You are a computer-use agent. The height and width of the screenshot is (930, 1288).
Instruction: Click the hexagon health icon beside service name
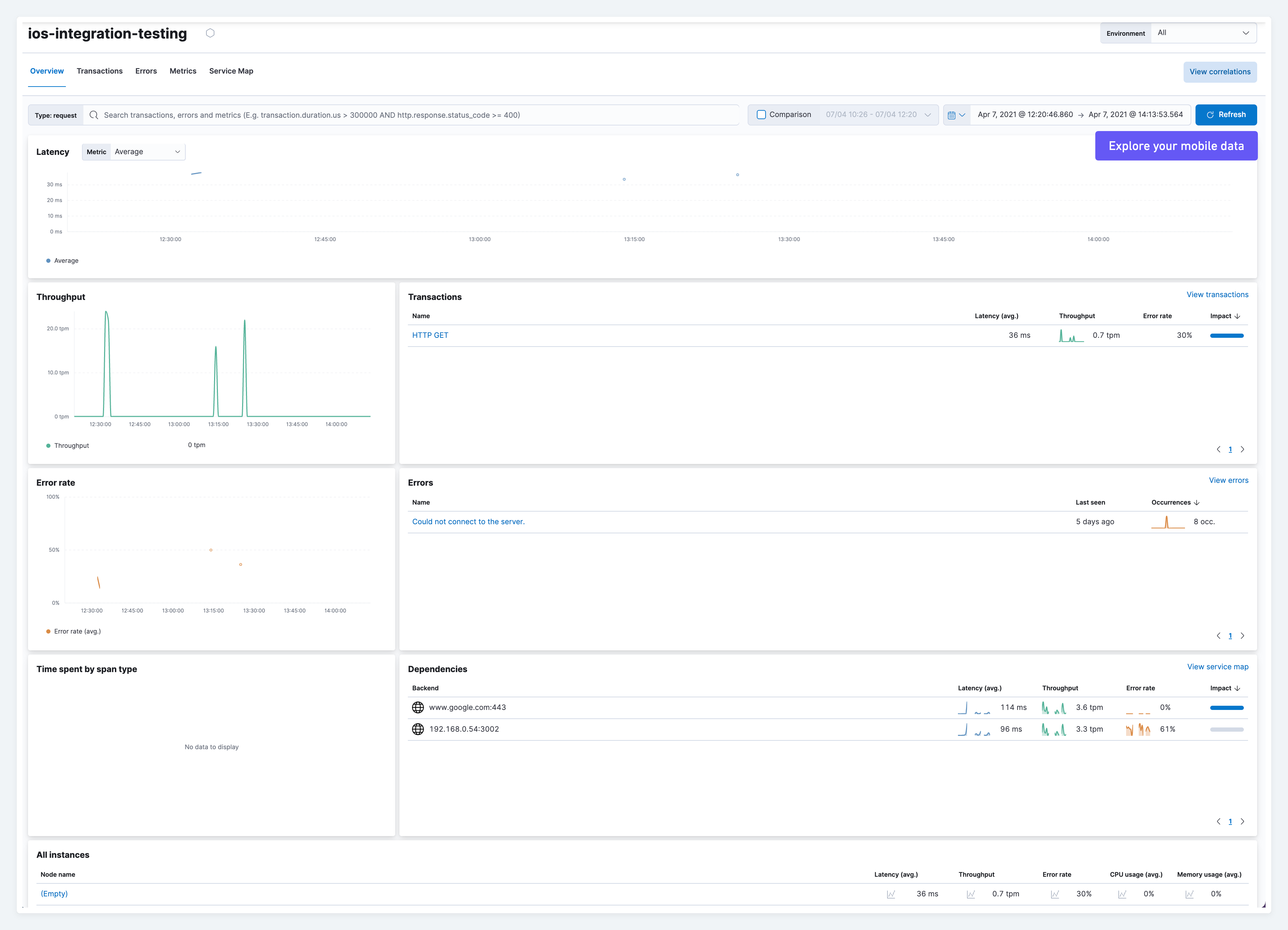pos(210,33)
